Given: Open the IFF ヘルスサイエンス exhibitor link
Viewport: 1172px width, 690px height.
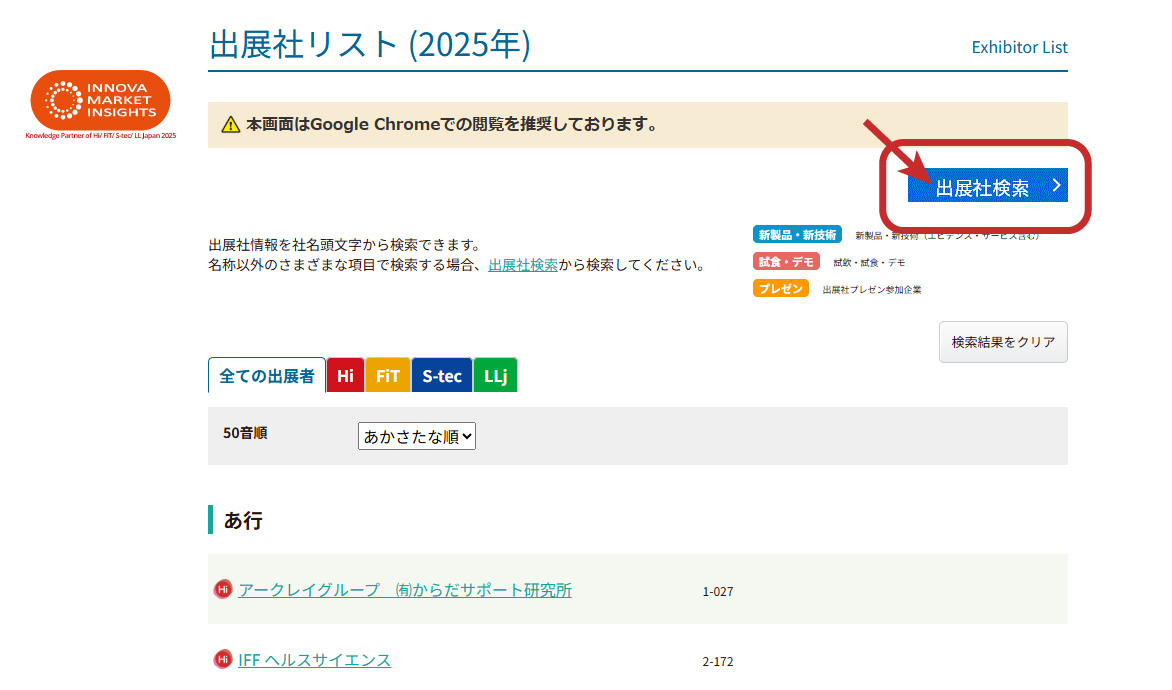Looking at the screenshot, I should pyautogui.click(x=314, y=660).
